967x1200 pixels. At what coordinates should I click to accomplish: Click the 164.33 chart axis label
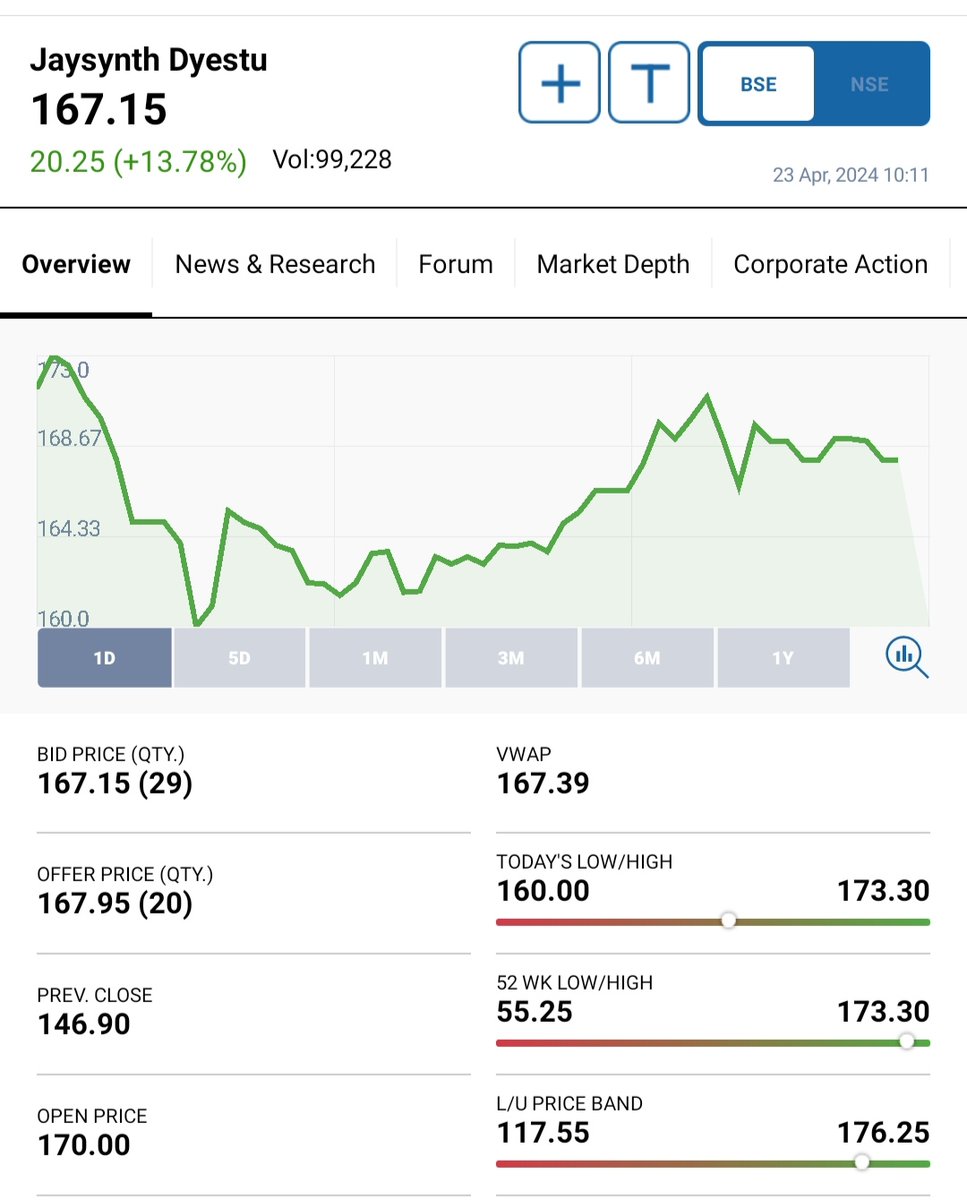click(69, 528)
